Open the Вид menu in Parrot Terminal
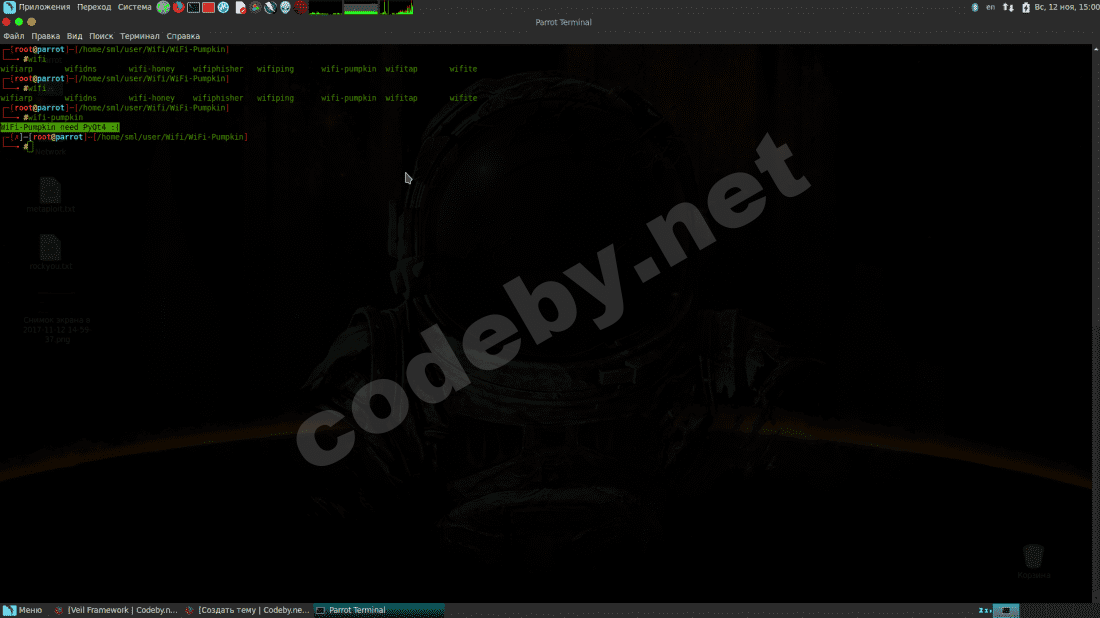Image resolution: width=1100 pixels, height=618 pixels. tap(74, 36)
